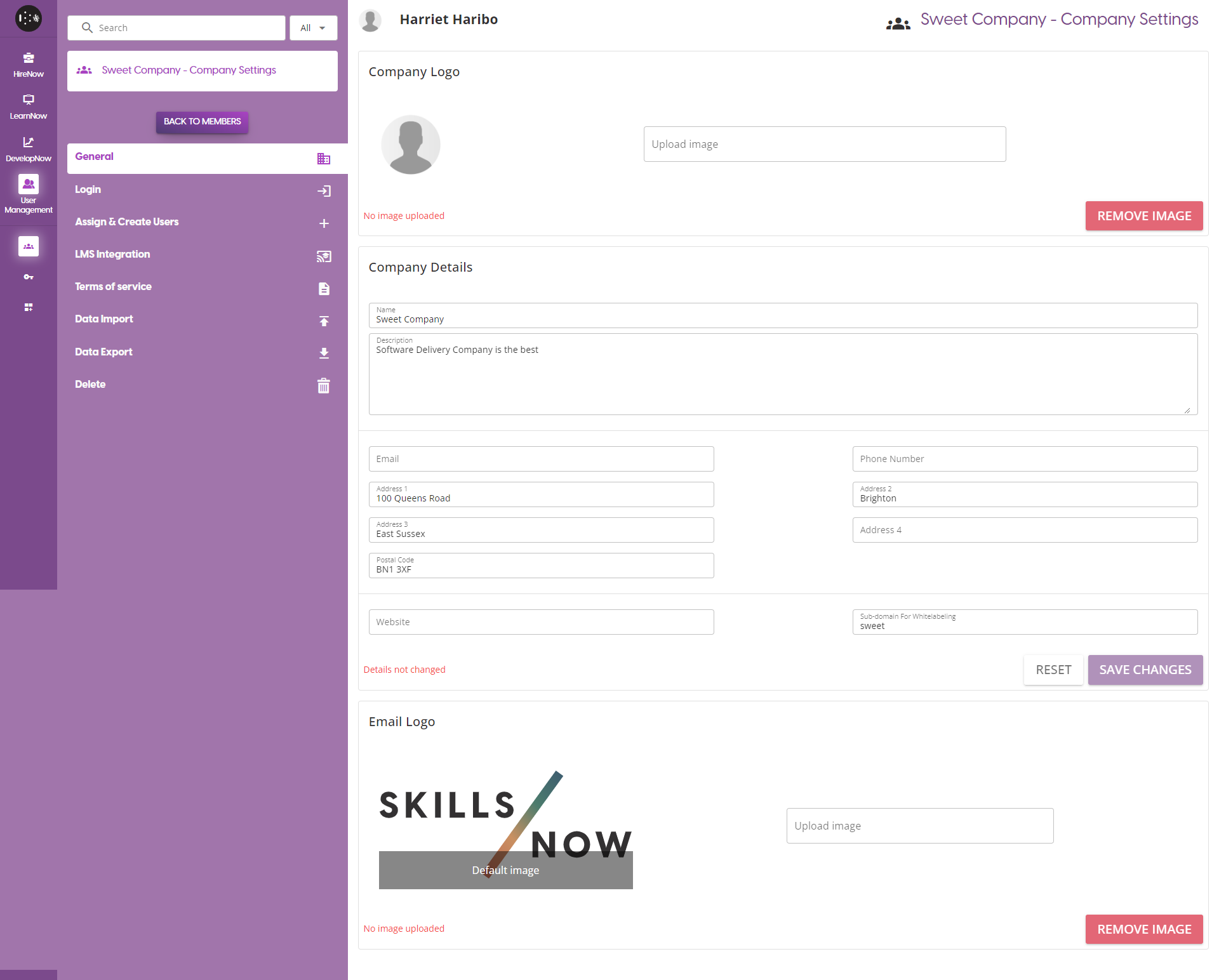This screenshot has width=1219, height=980.
Task: Open the HireNow section icon
Action: (x=29, y=58)
